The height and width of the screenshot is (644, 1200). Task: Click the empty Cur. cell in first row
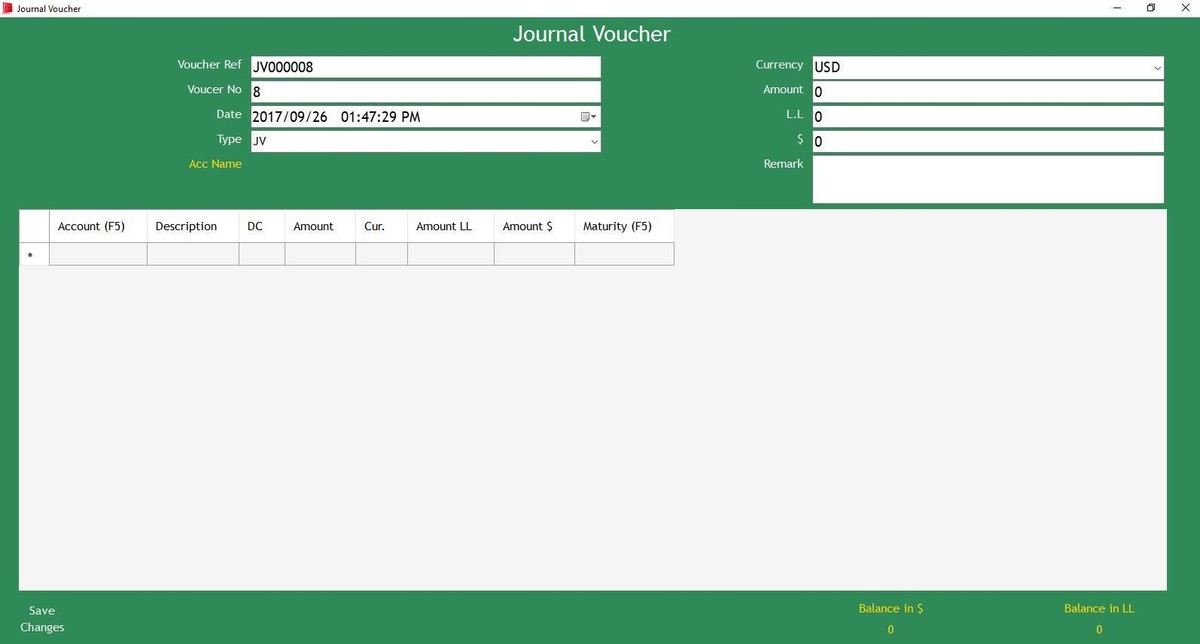click(x=381, y=254)
